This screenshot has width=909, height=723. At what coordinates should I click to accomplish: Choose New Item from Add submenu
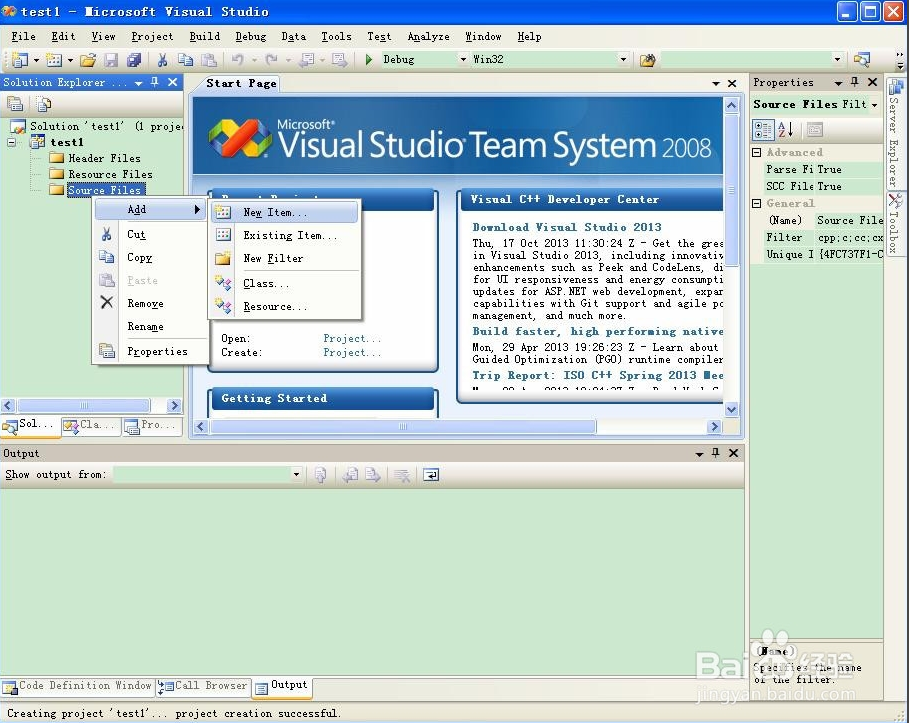click(275, 213)
